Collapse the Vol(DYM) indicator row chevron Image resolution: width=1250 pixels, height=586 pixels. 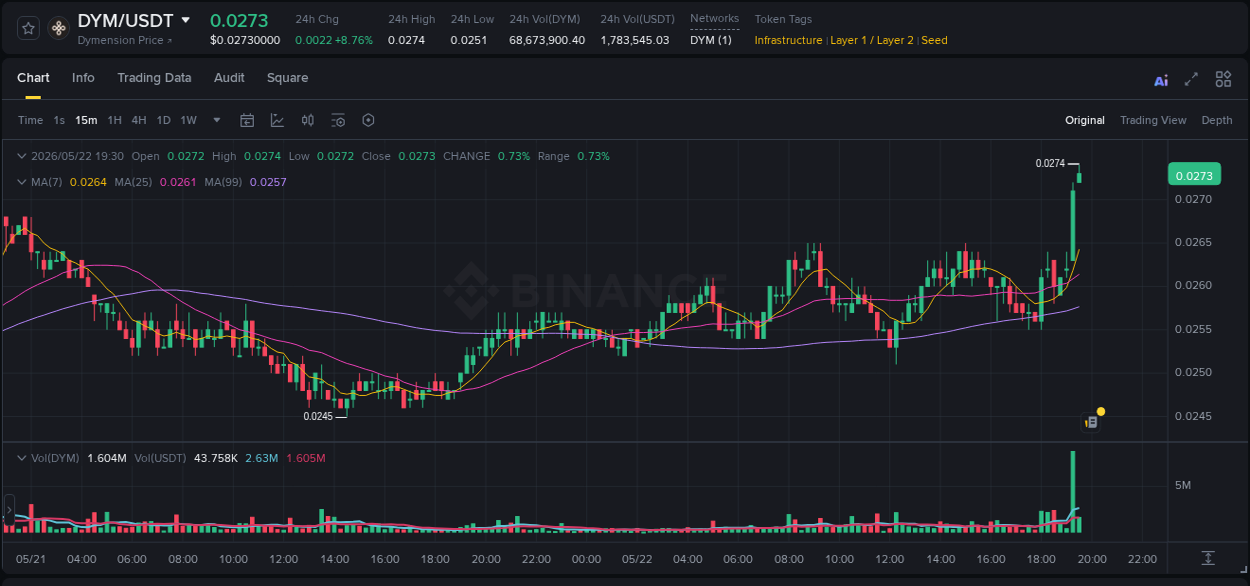tap(22, 458)
